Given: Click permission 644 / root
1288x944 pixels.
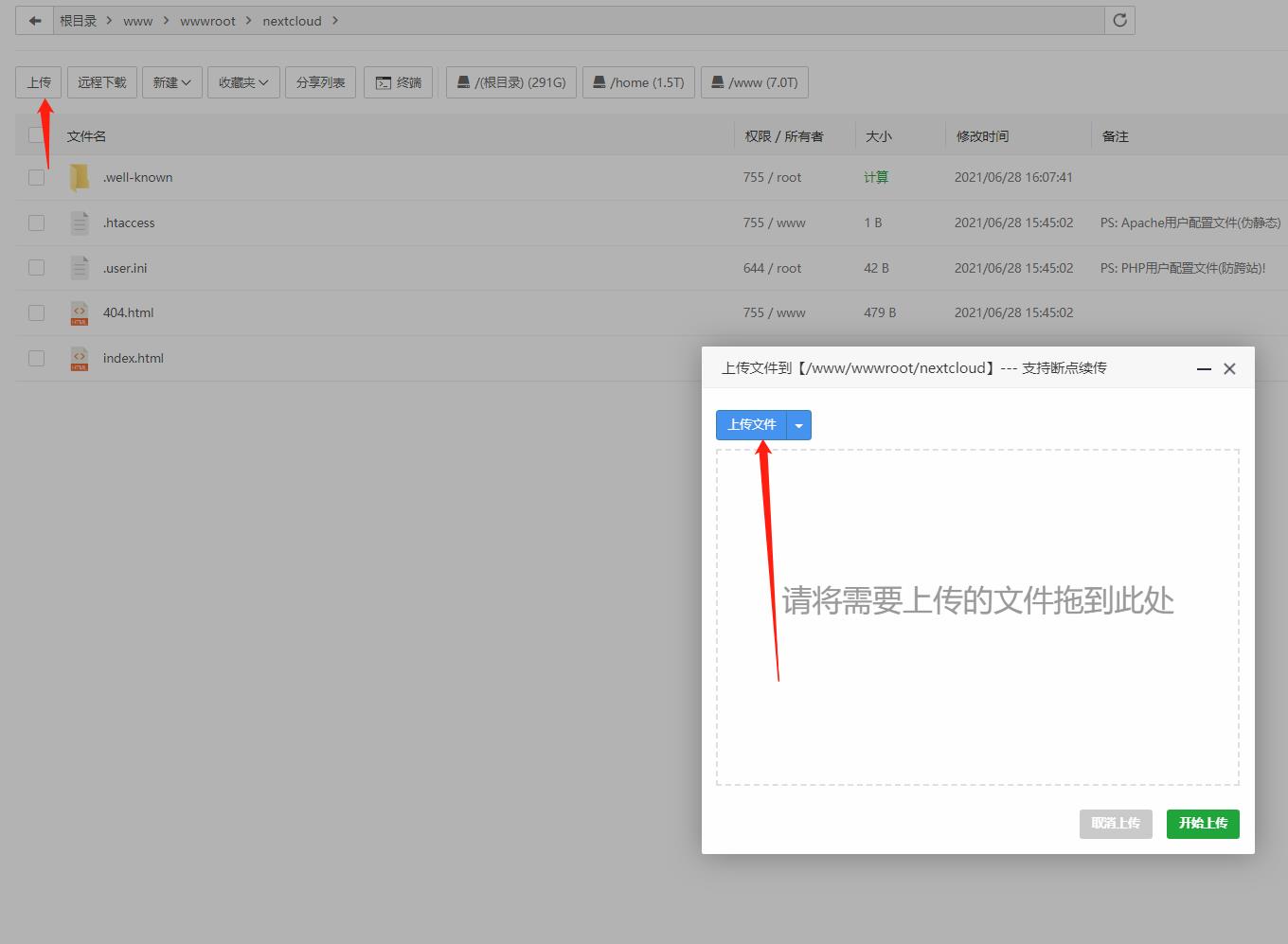Looking at the screenshot, I should [772, 268].
